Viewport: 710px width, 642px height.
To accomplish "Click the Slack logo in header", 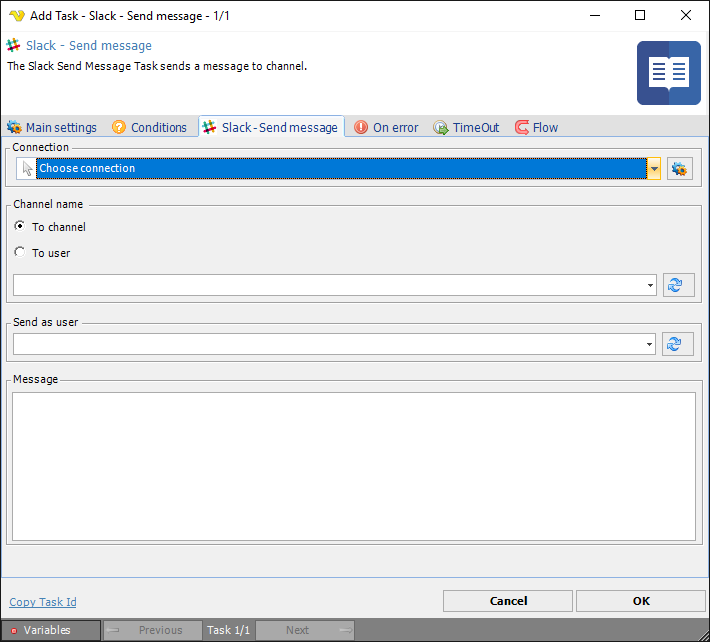I will [x=14, y=46].
